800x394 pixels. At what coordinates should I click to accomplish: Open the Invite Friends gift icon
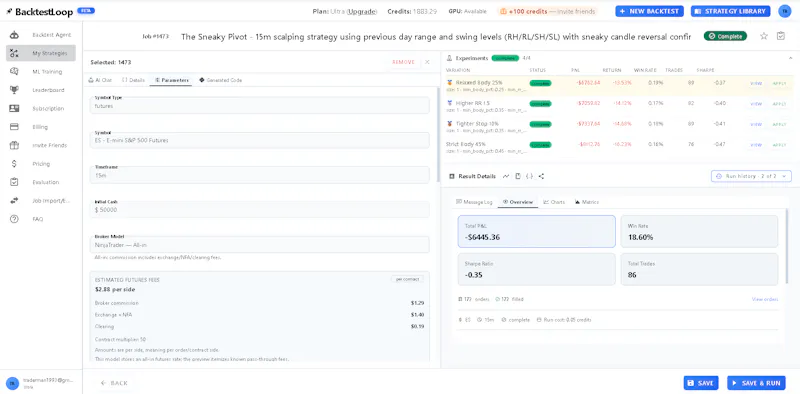point(14,145)
